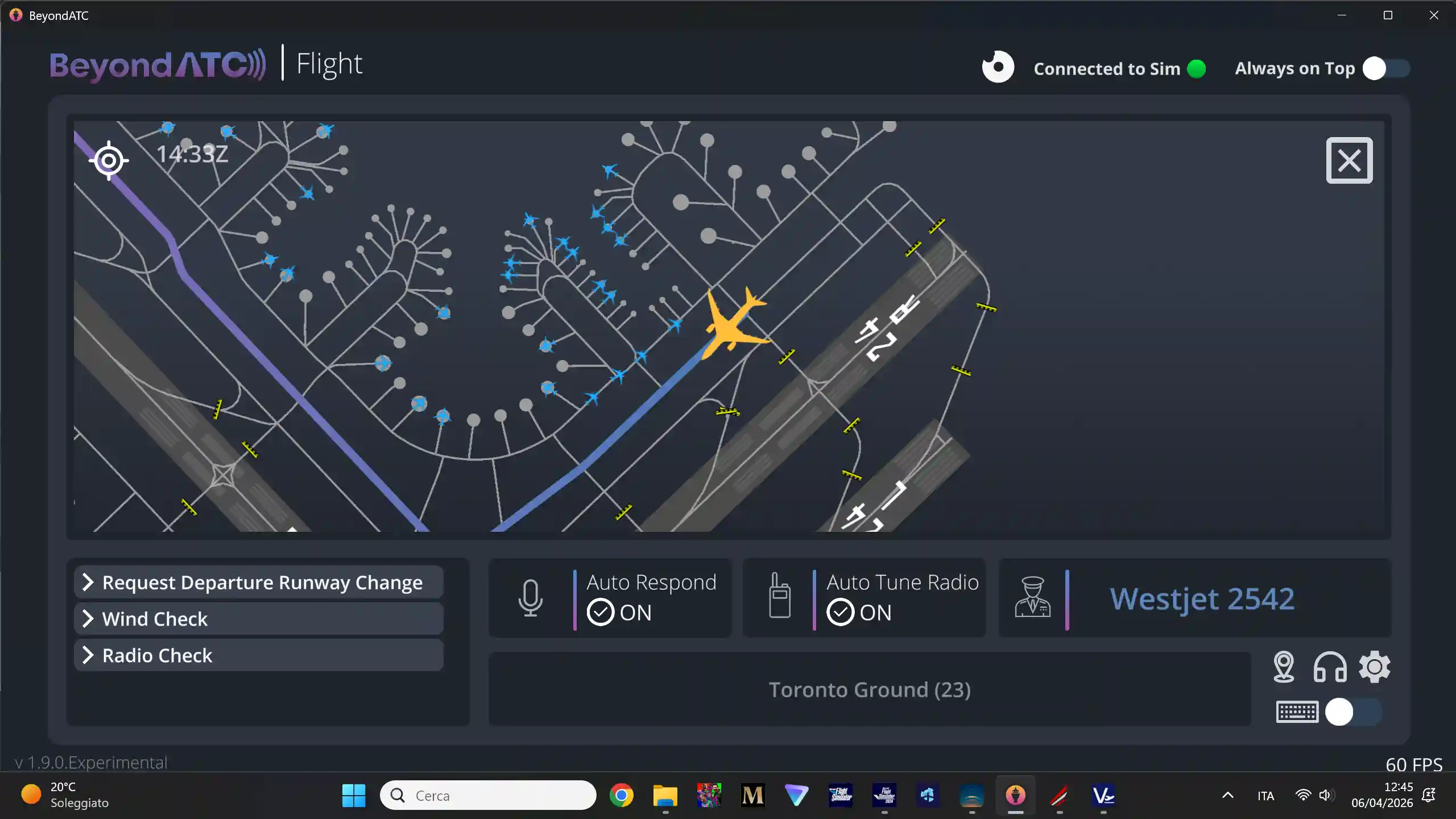
Task: Open the weather widget Soleggiato
Action: 65,795
